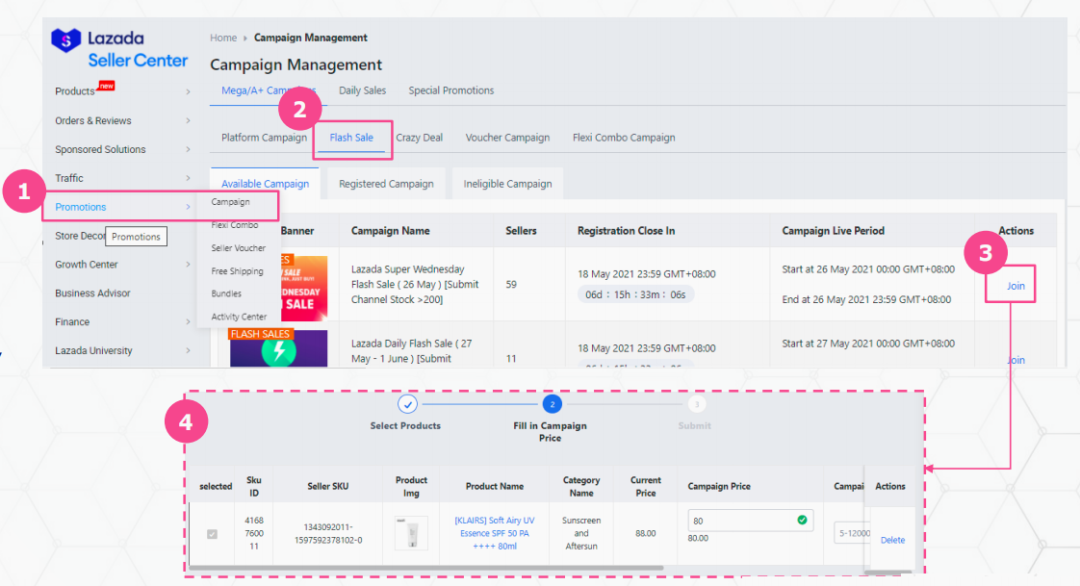Switch to Special Promotions tab

pyautogui.click(x=451, y=90)
